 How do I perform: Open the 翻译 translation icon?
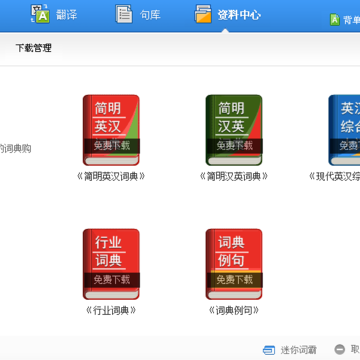(x=40, y=14)
